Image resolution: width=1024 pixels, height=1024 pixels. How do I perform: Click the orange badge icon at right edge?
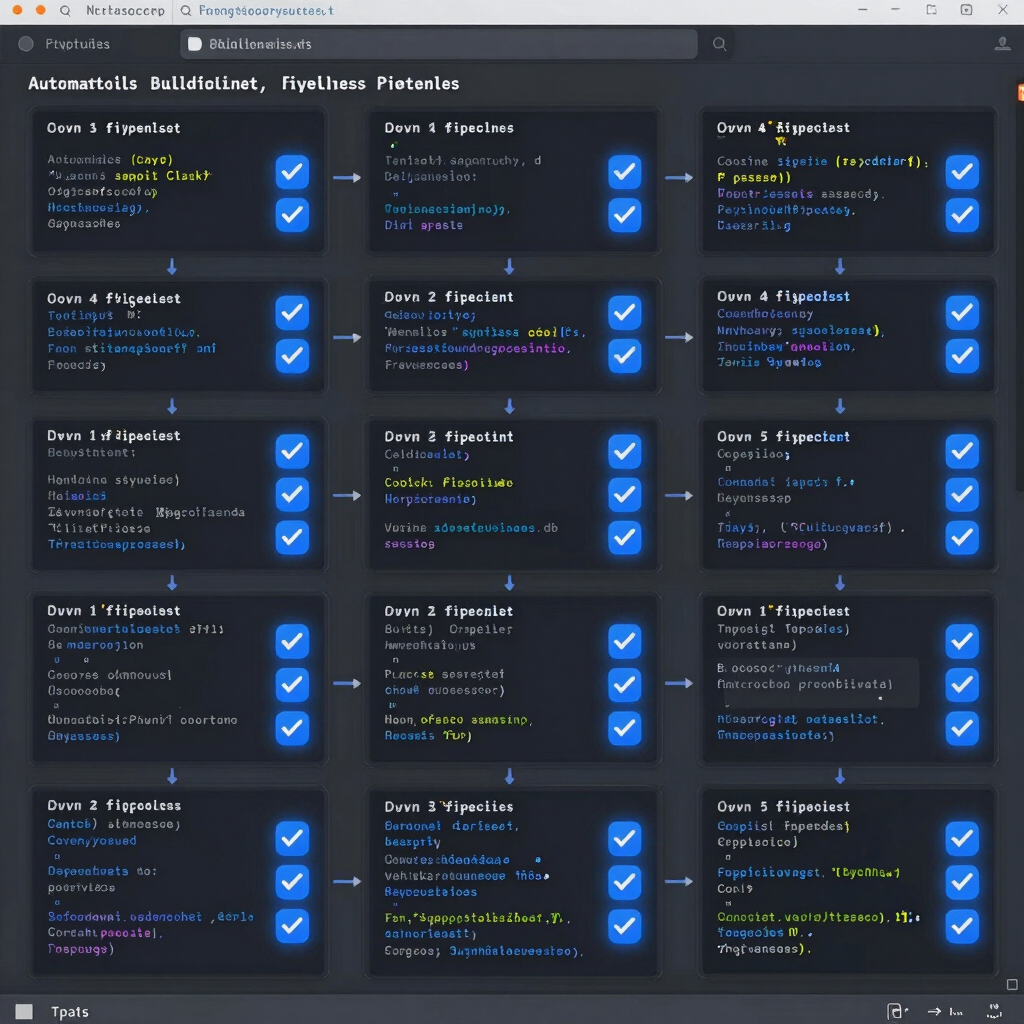pos(1020,92)
